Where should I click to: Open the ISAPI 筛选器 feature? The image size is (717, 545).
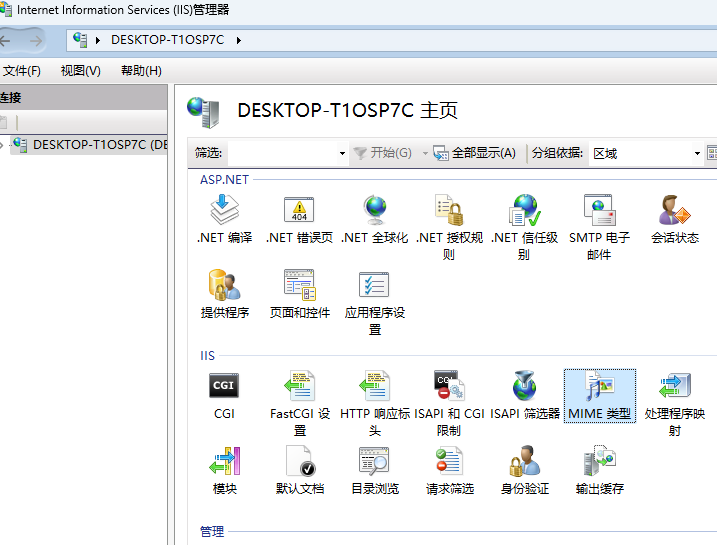pos(524,395)
